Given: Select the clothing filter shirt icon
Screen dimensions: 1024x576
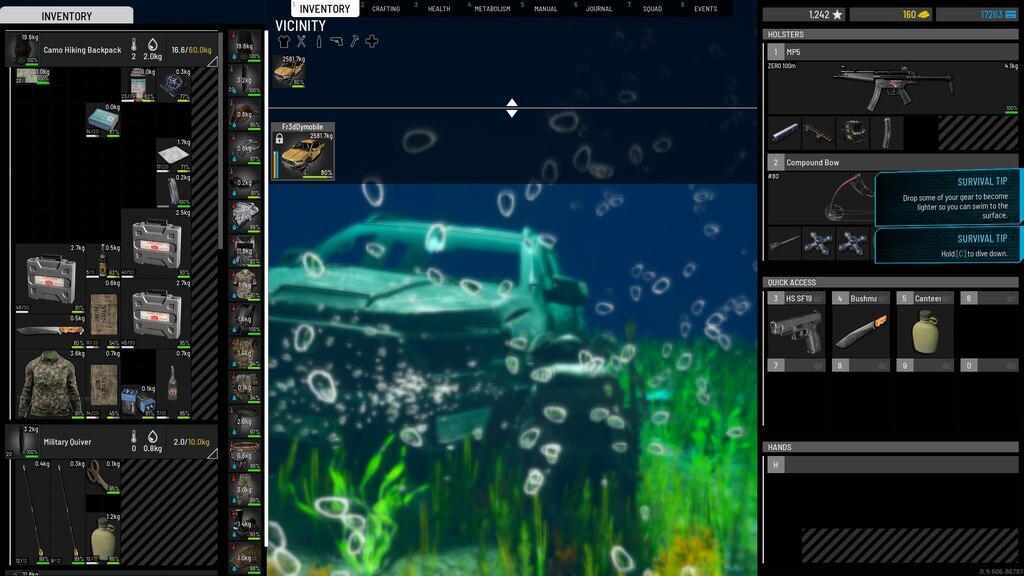Looking at the screenshot, I should 283,42.
